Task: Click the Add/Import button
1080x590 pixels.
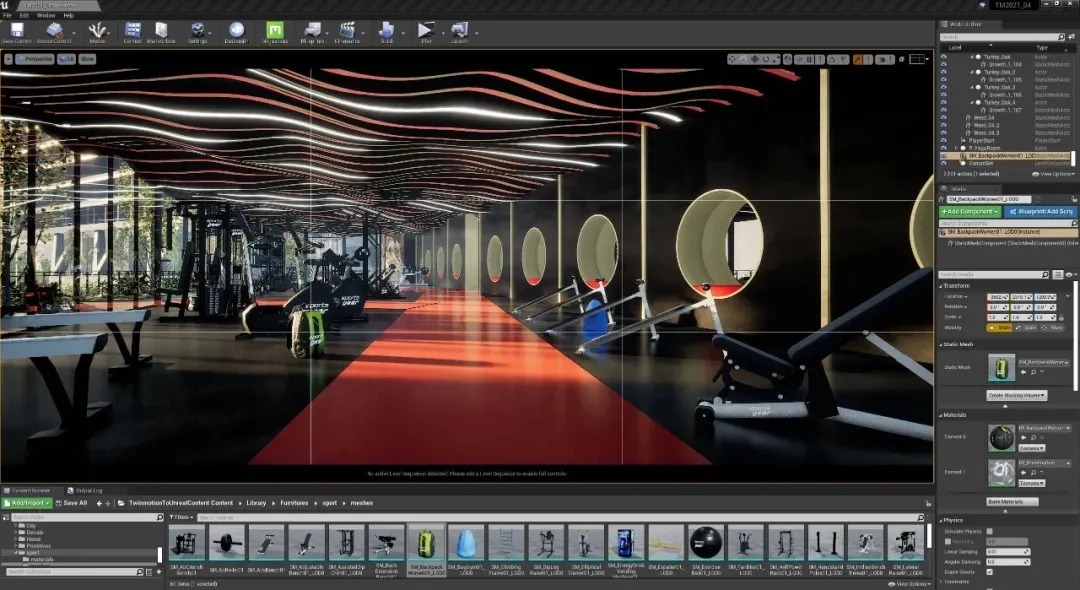Action: click(x=28, y=503)
